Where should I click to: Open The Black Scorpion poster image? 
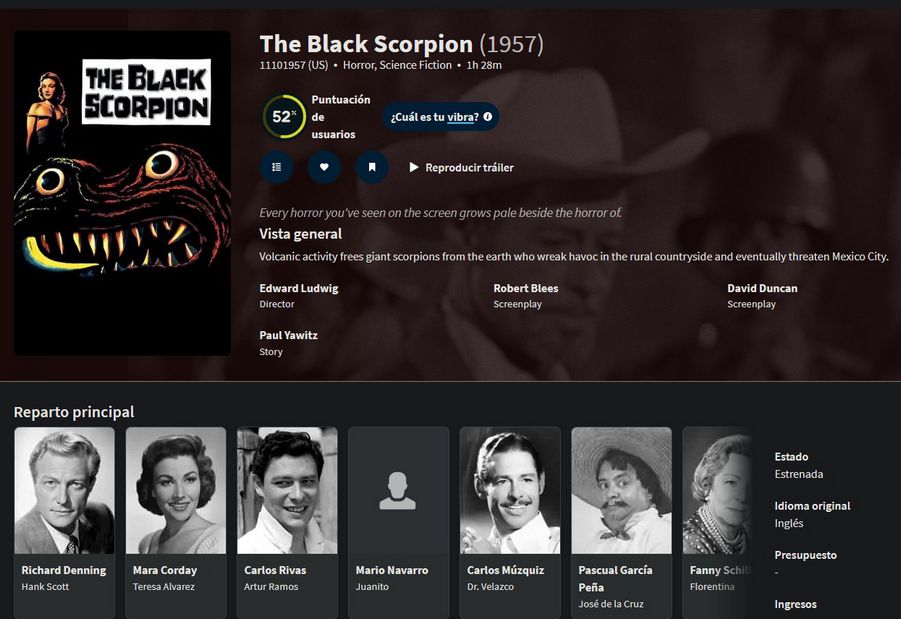(x=122, y=193)
